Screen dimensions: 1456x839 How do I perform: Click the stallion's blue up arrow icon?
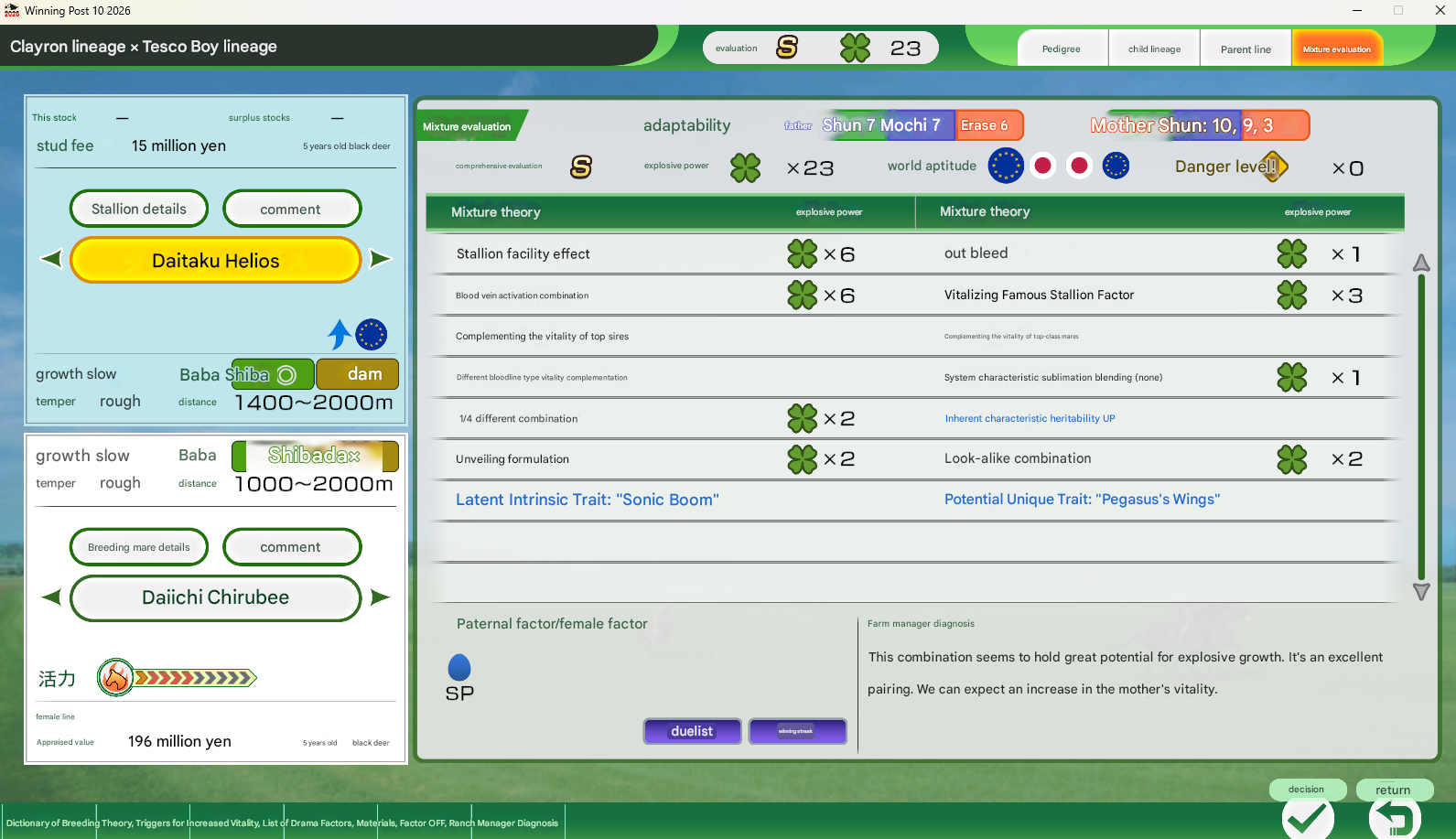pos(340,334)
